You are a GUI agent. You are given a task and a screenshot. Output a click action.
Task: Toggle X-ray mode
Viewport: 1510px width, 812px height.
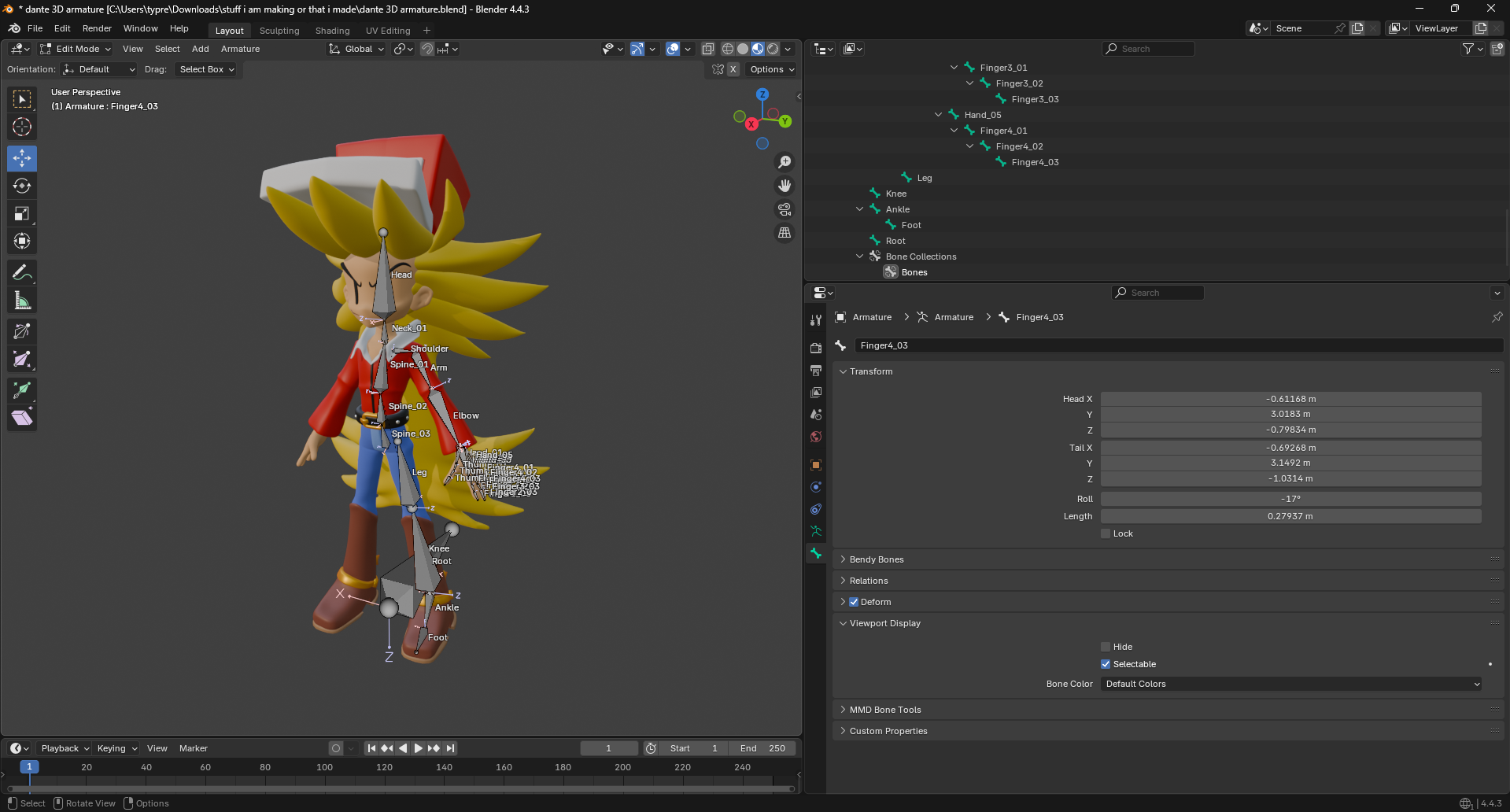point(708,49)
